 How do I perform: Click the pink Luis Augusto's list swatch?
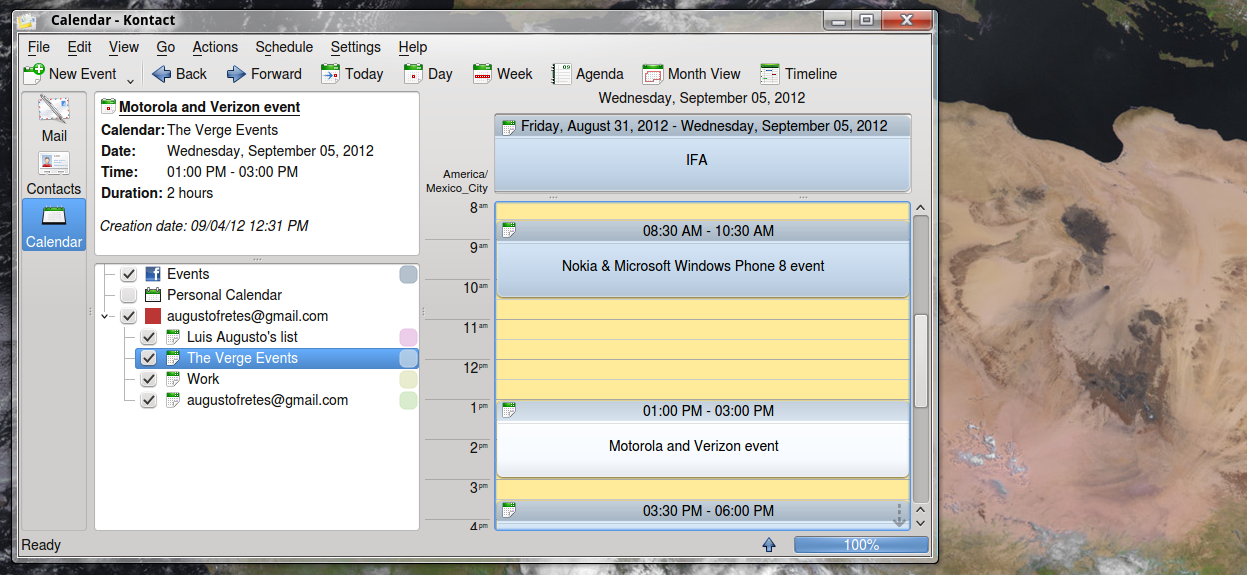click(408, 337)
